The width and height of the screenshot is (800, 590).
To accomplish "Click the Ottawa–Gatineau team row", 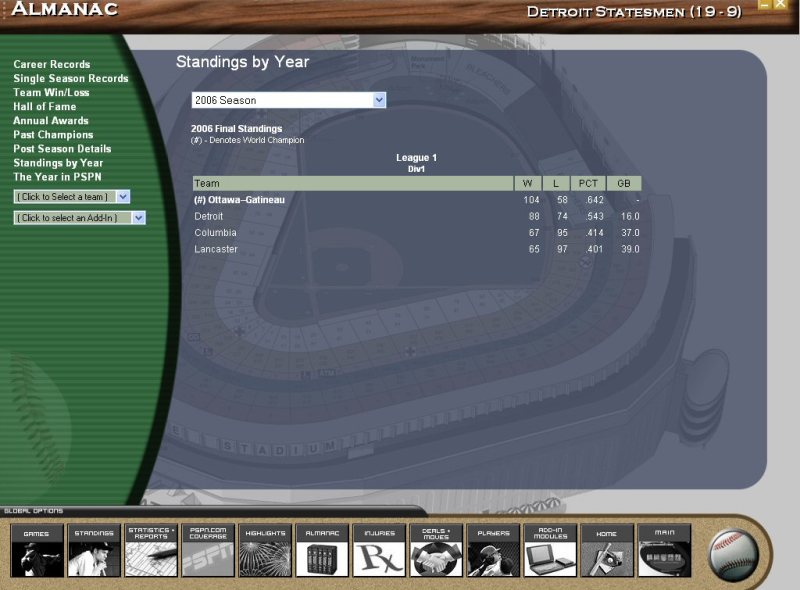I will pyautogui.click(x=239, y=200).
